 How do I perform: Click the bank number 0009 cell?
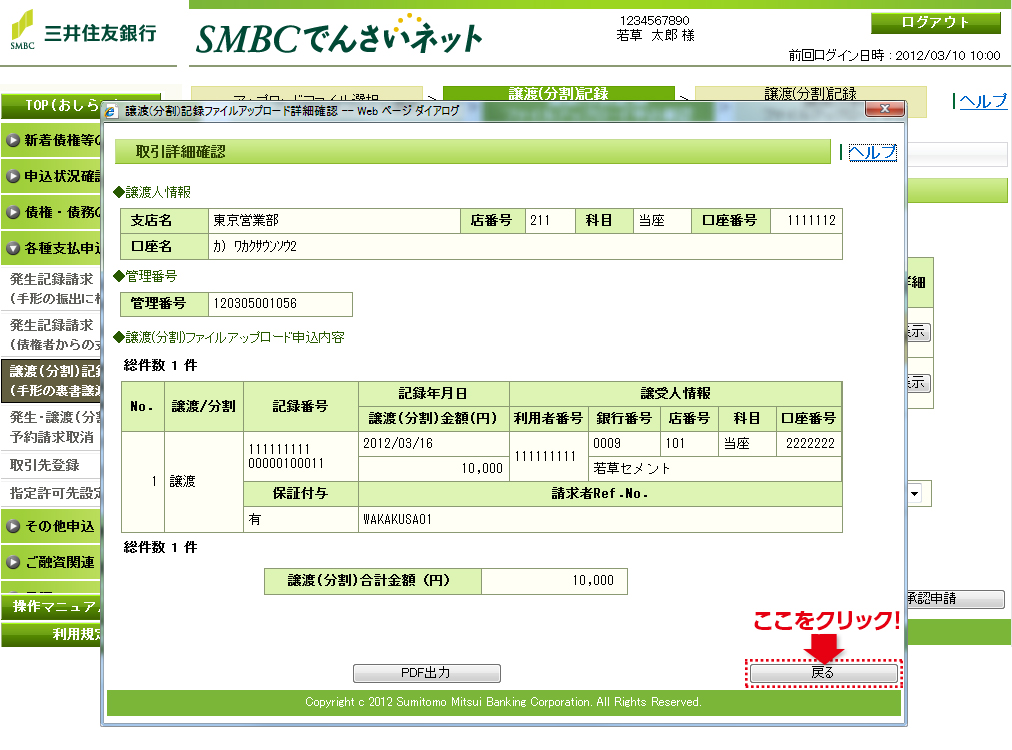(624, 443)
